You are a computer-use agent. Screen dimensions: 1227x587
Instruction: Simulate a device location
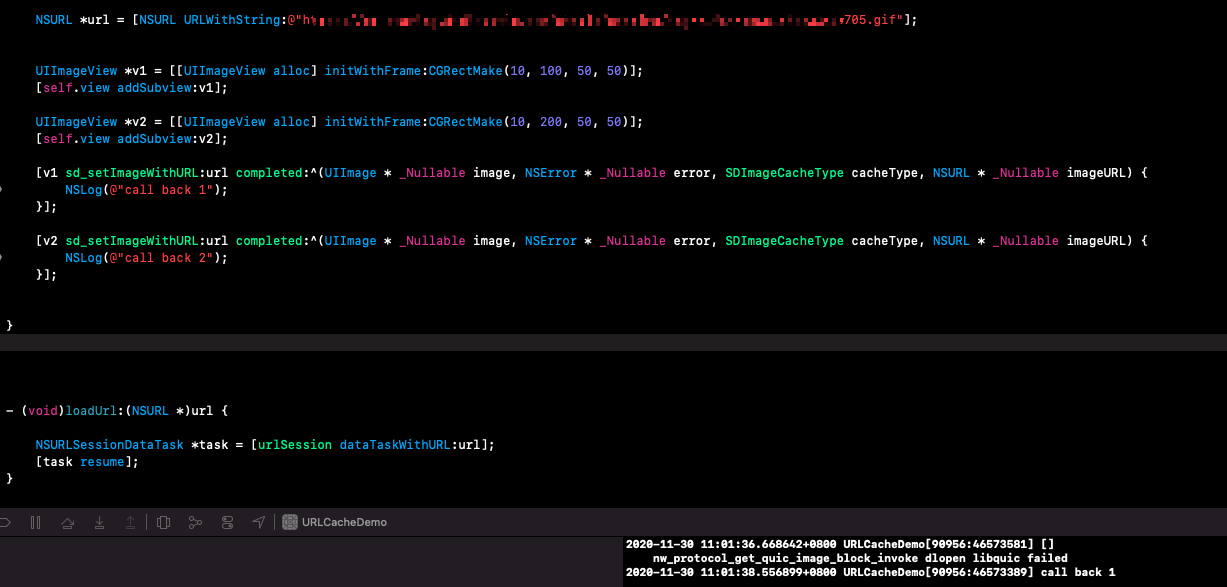coord(259,522)
